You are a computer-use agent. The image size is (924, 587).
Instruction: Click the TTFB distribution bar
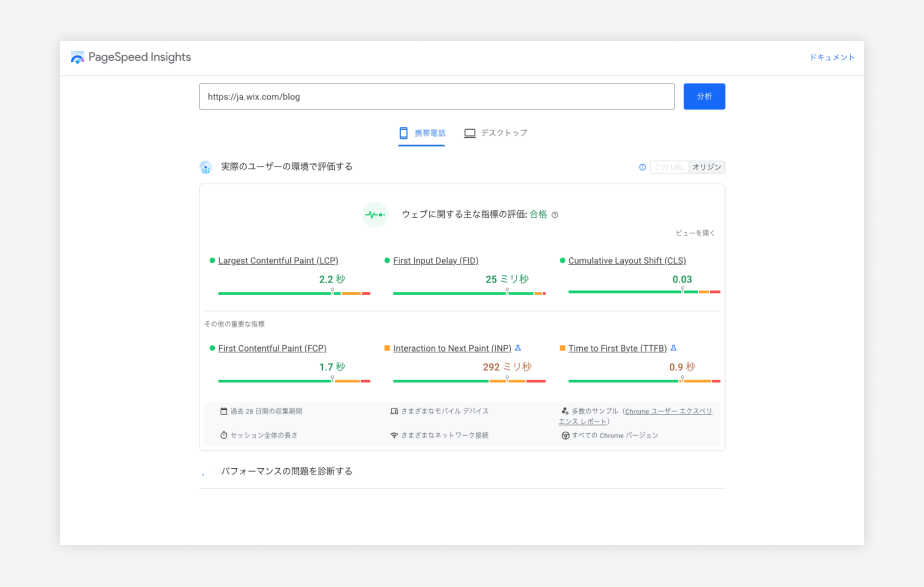644,381
